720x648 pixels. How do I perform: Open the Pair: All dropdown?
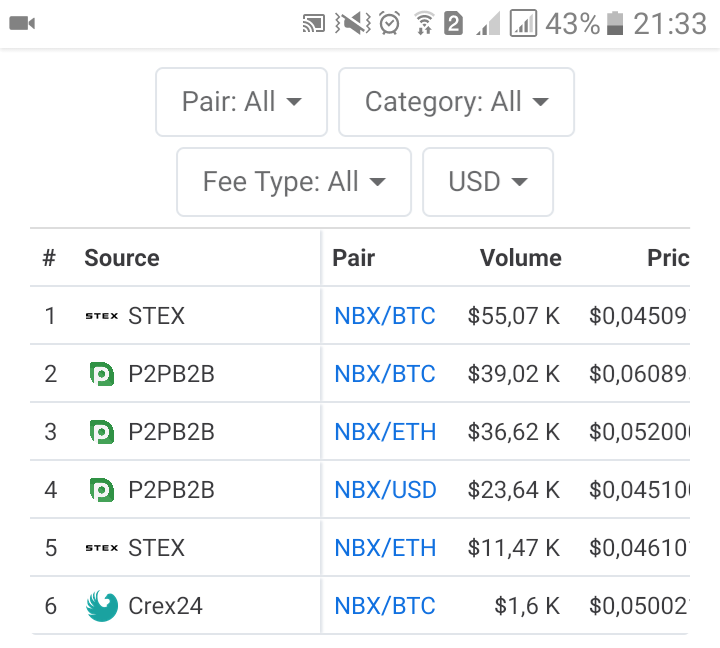tap(241, 102)
